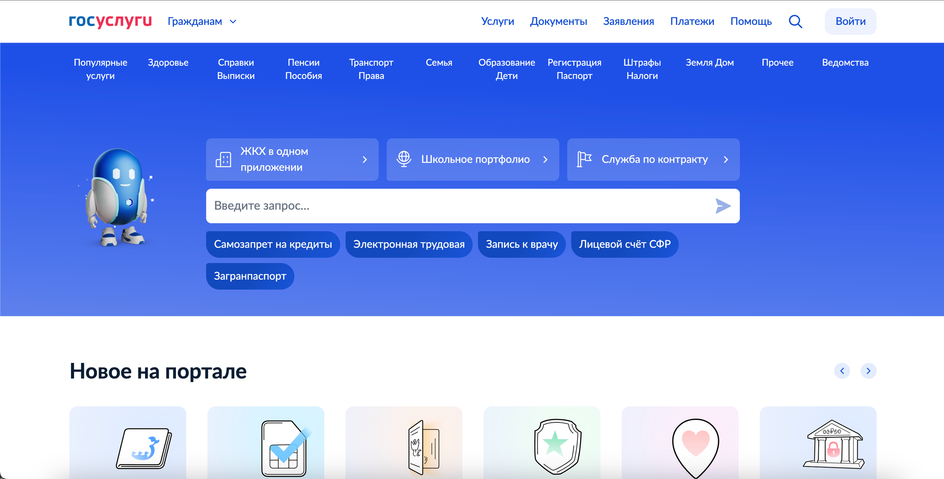Select Земля Дом category

click(x=710, y=63)
